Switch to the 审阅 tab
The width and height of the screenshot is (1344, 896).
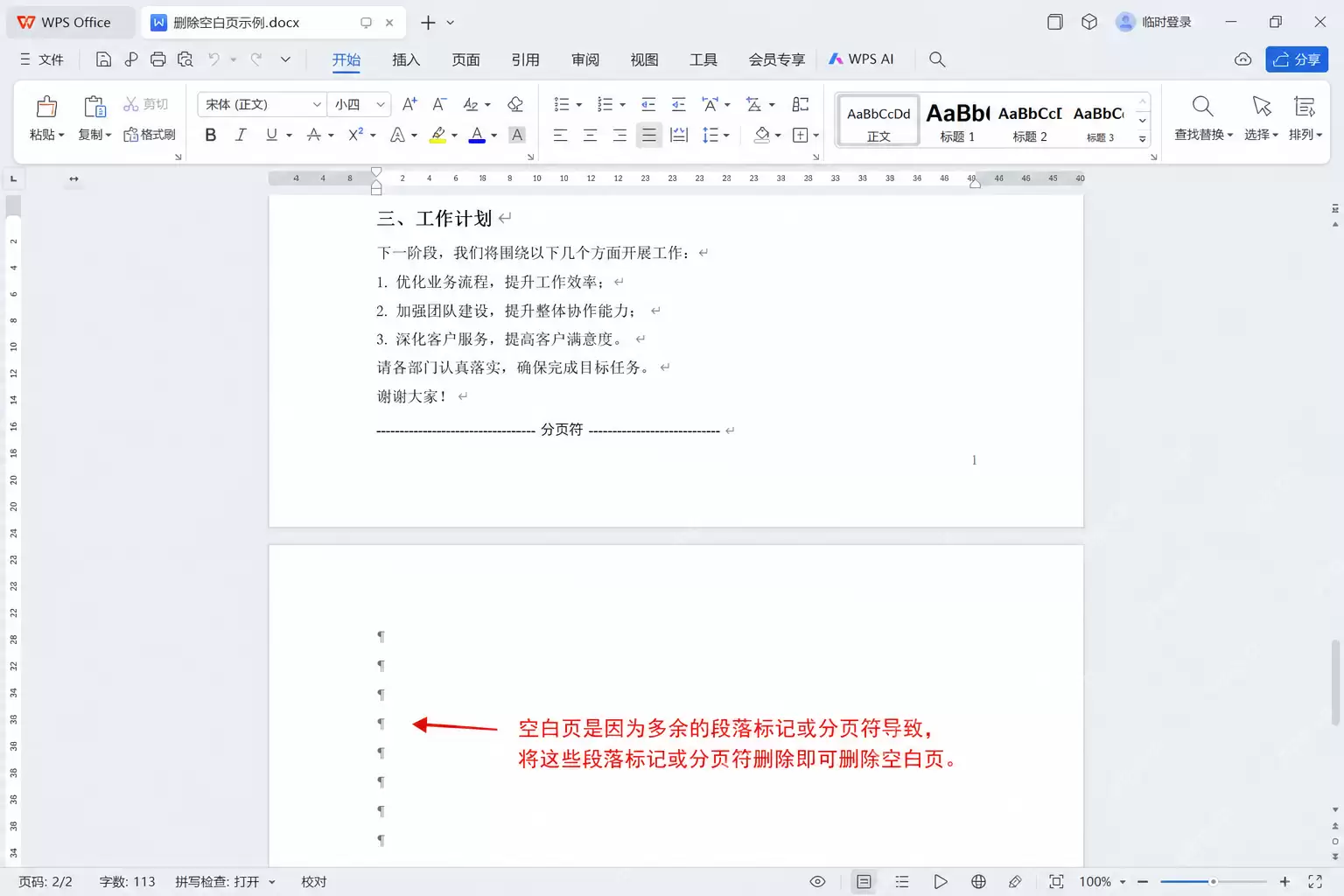[585, 59]
